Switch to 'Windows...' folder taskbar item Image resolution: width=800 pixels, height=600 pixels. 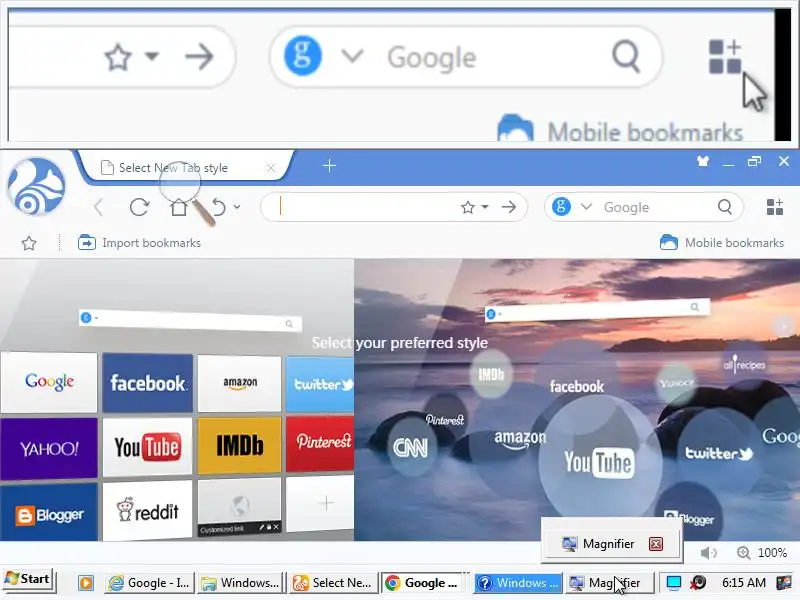tap(240, 583)
